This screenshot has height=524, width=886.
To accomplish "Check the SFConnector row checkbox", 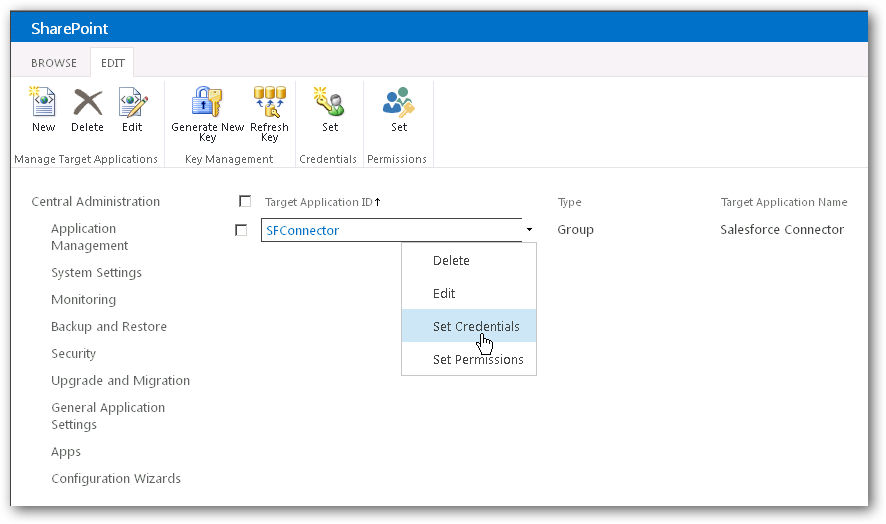I will (241, 230).
